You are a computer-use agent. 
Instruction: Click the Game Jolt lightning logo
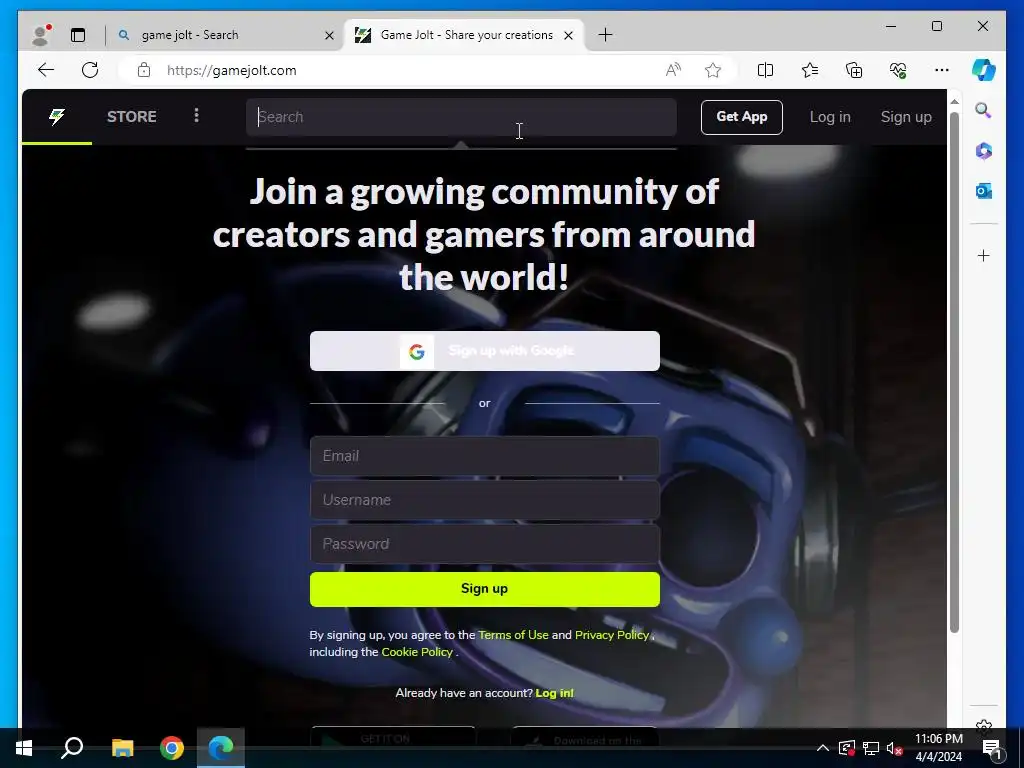[x=57, y=117]
